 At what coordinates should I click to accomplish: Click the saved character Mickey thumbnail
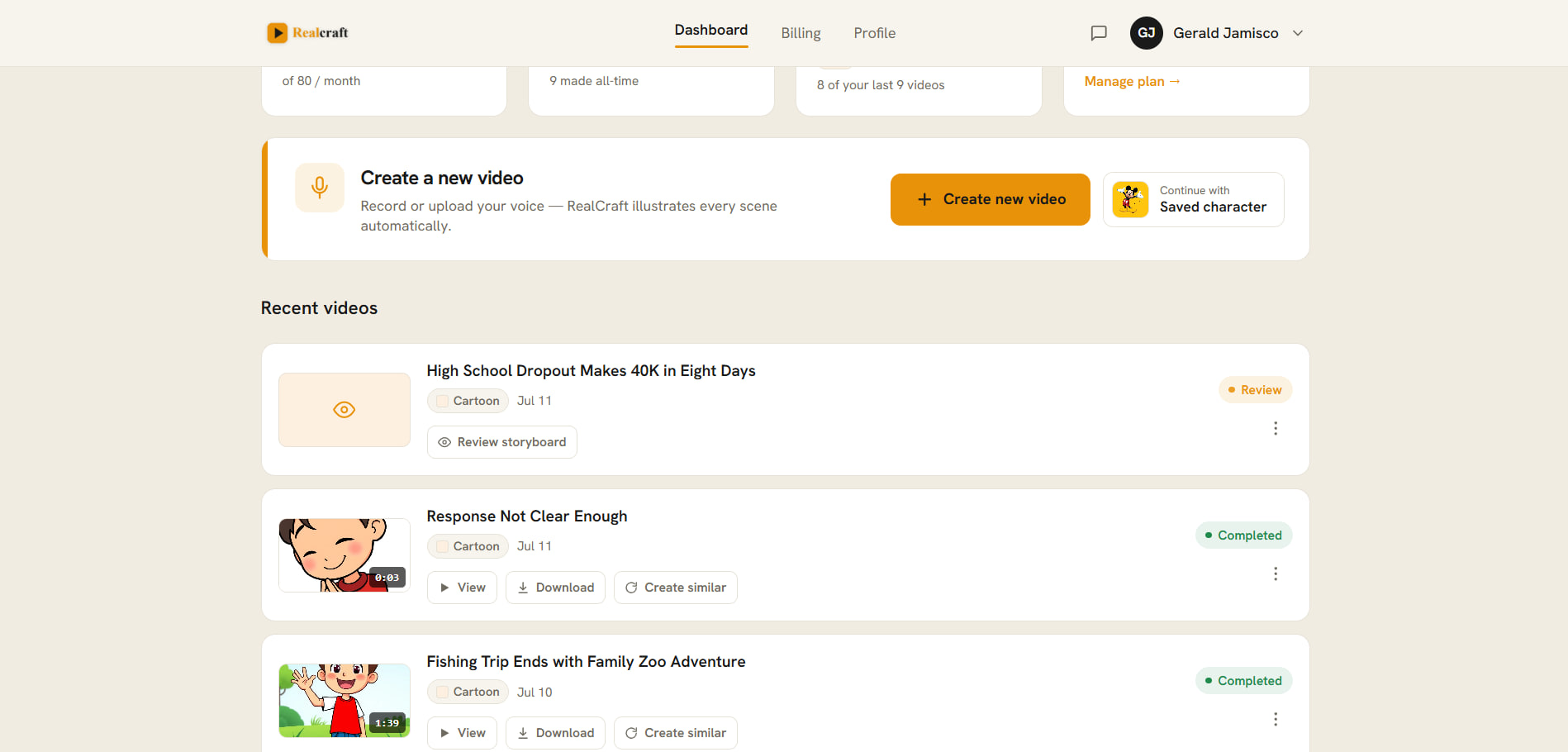point(1130,199)
